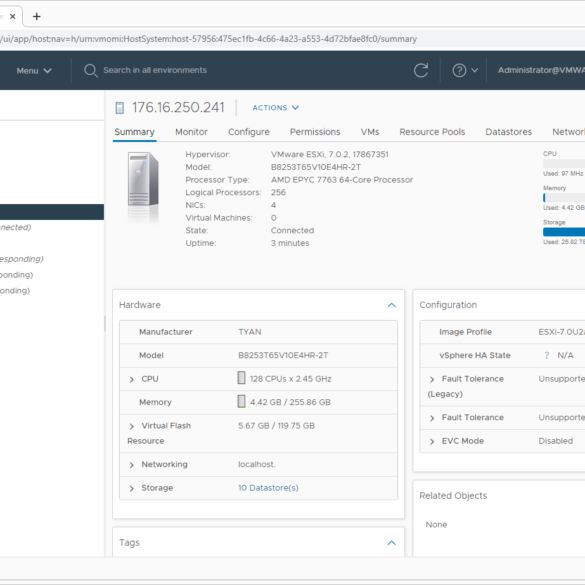
Task: Click the Image Profile value ESXi-7.0U2a
Action: pyautogui.click(x=561, y=332)
